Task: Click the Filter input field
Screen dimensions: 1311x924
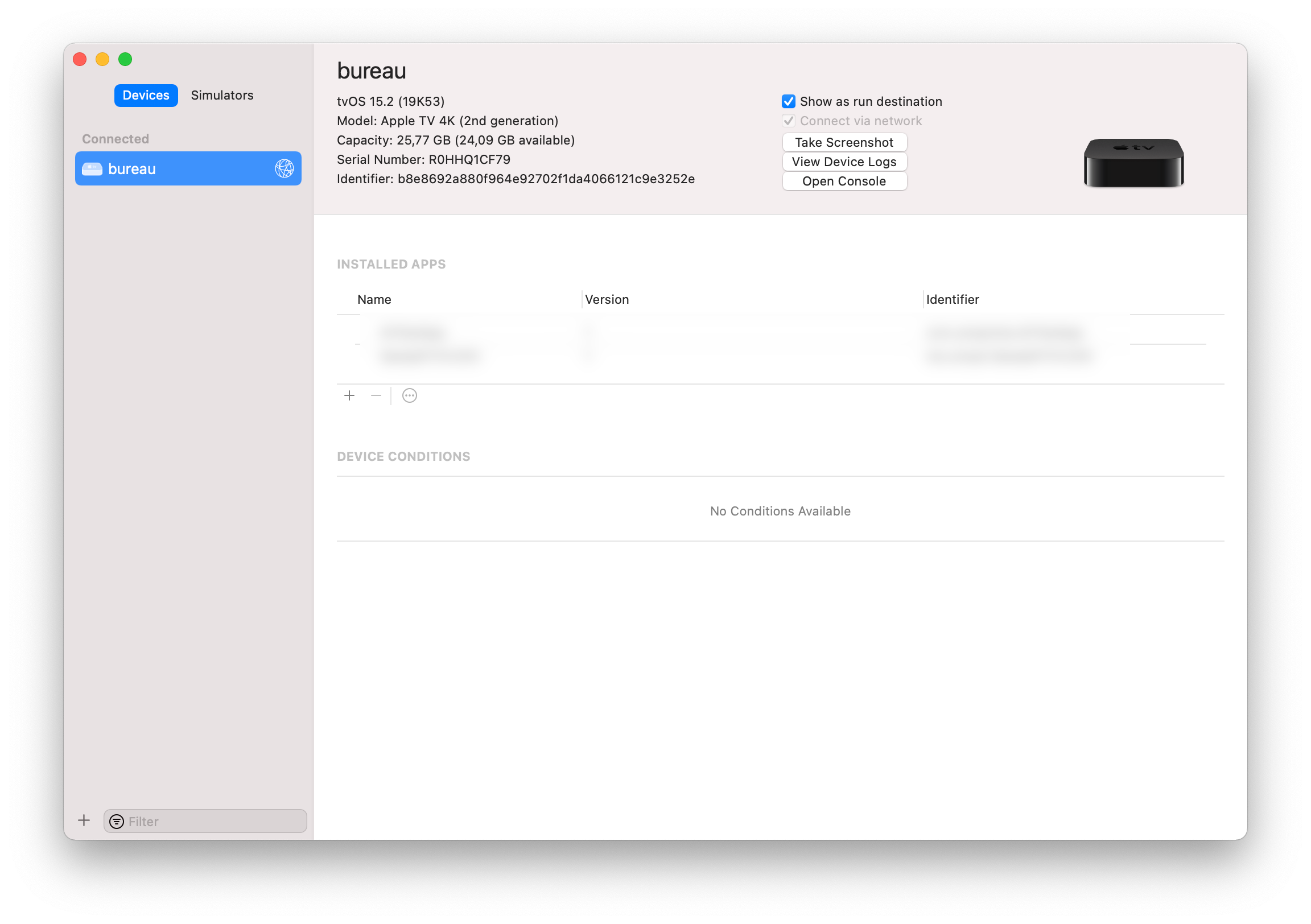Action: tap(205, 821)
